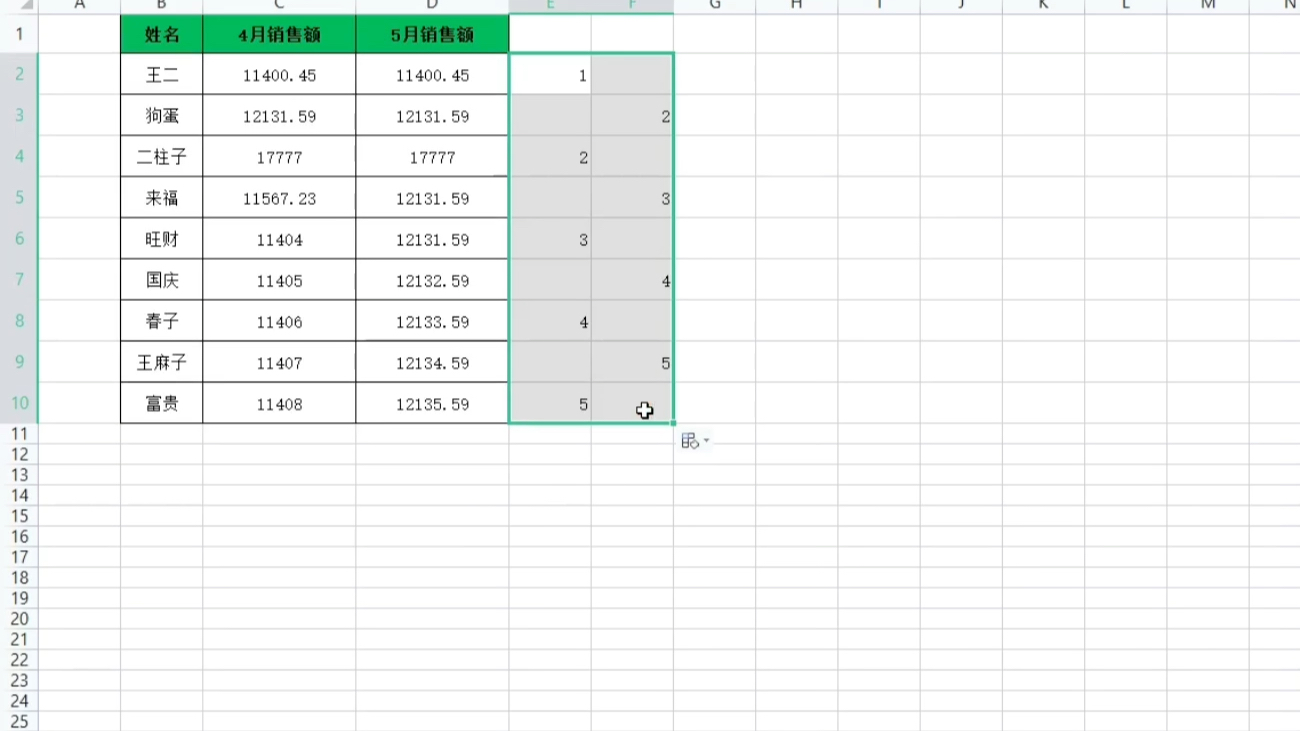Click row 9 cell with value 5
1300x731 pixels.
pyautogui.click(x=632, y=362)
